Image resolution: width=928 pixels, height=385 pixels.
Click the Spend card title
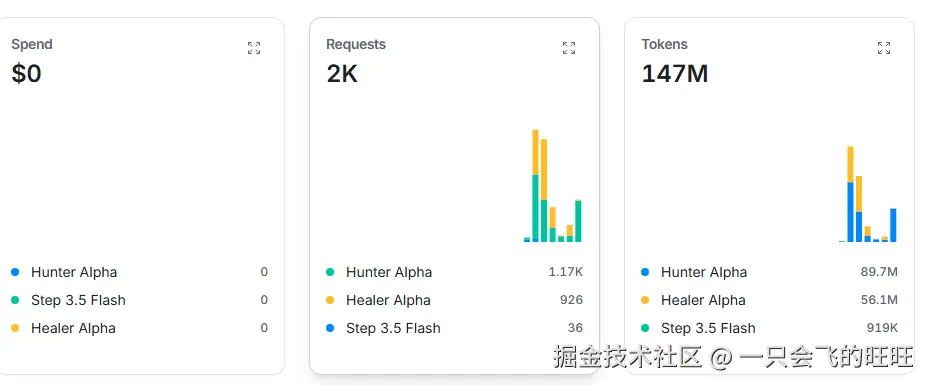click(32, 44)
